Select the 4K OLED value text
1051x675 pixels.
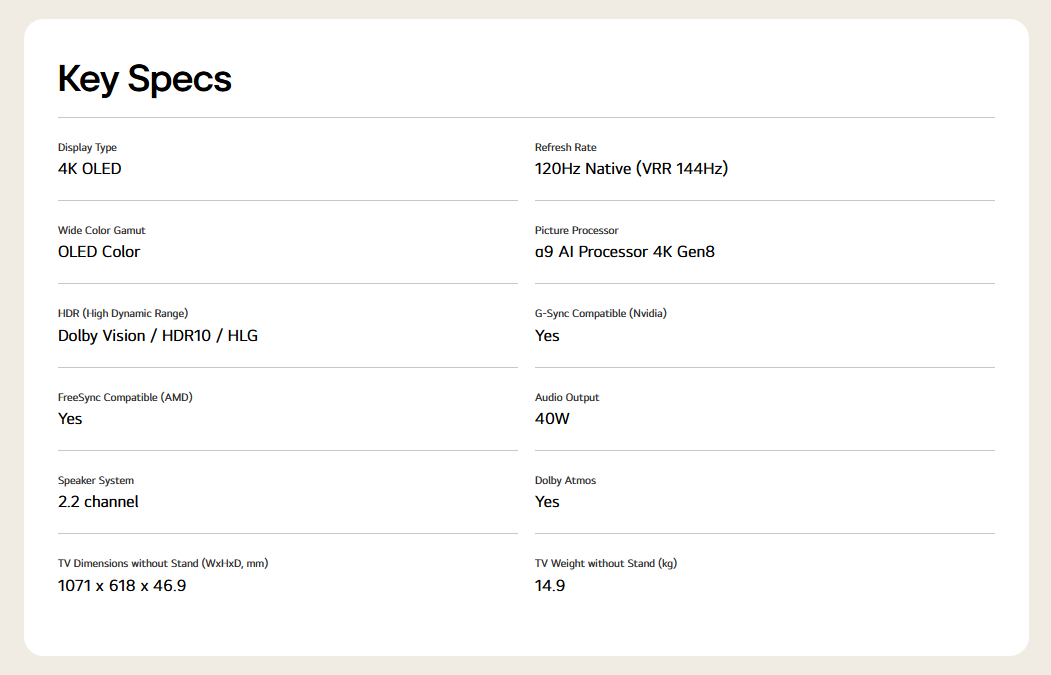tap(90, 169)
